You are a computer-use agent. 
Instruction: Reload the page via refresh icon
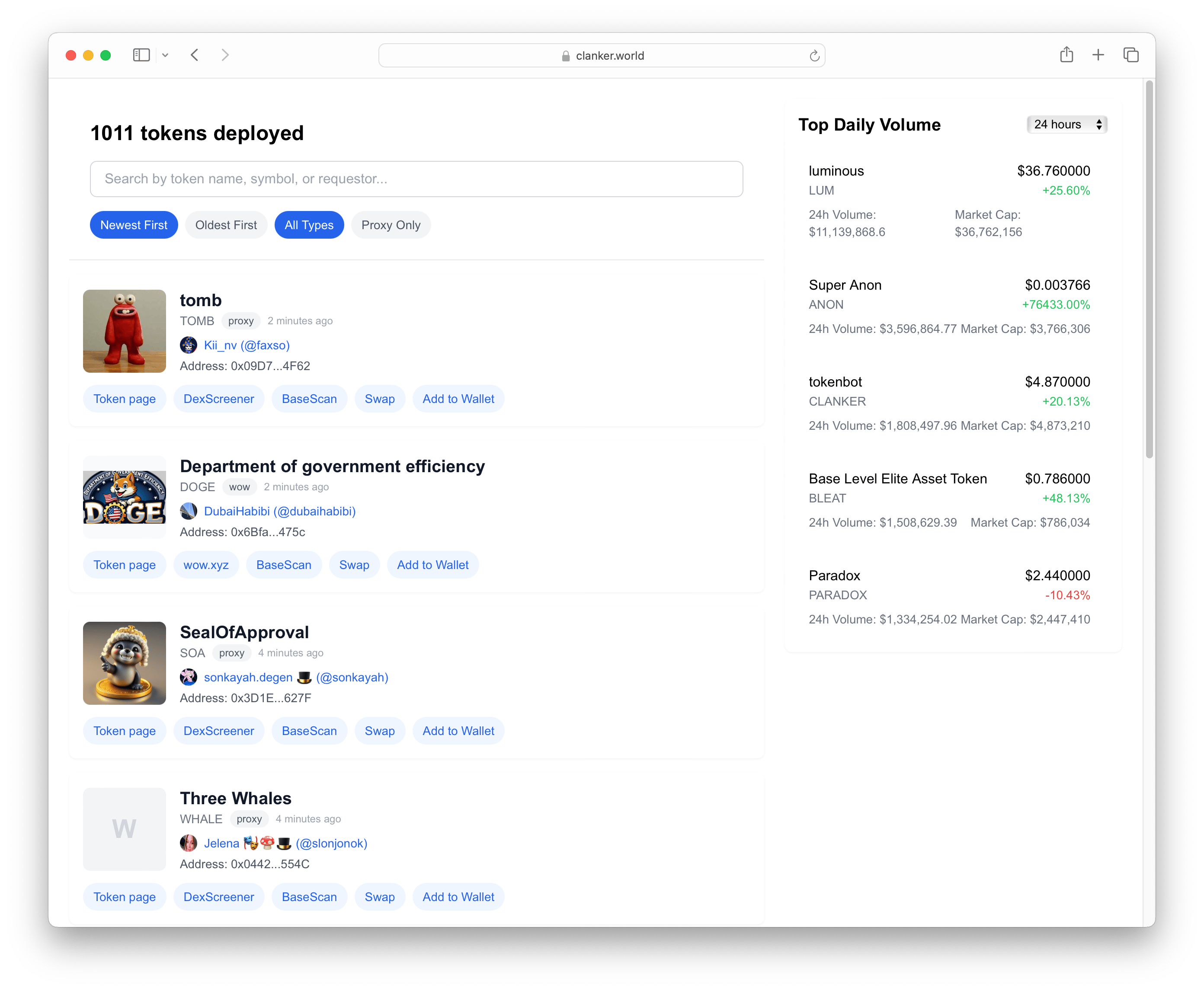point(814,56)
